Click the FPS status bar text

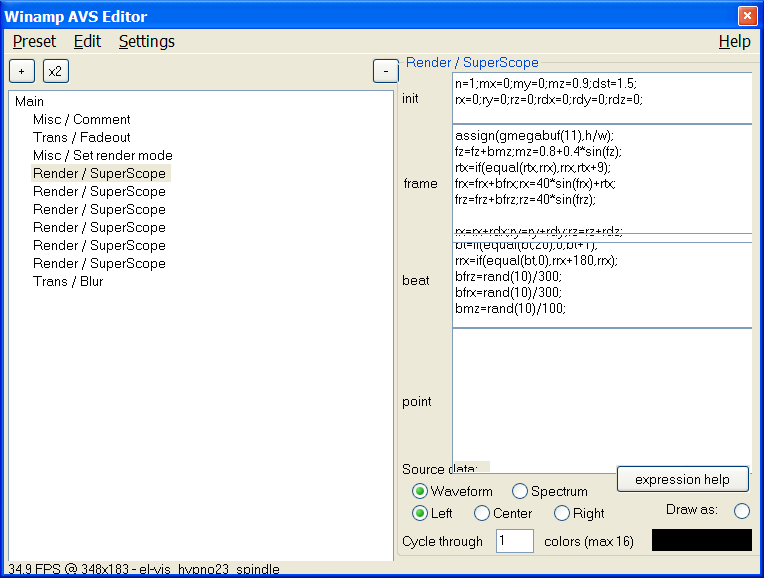coord(144,569)
